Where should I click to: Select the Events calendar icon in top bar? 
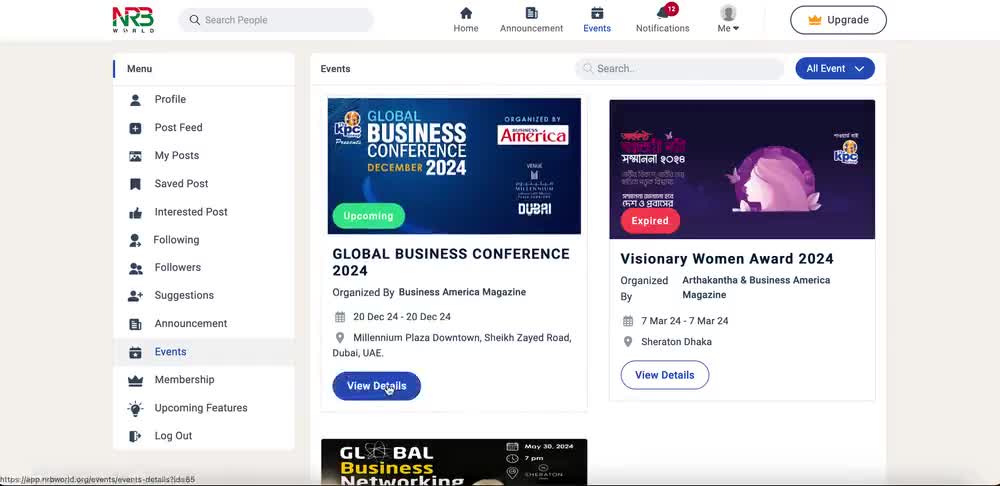tap(597, 13)
